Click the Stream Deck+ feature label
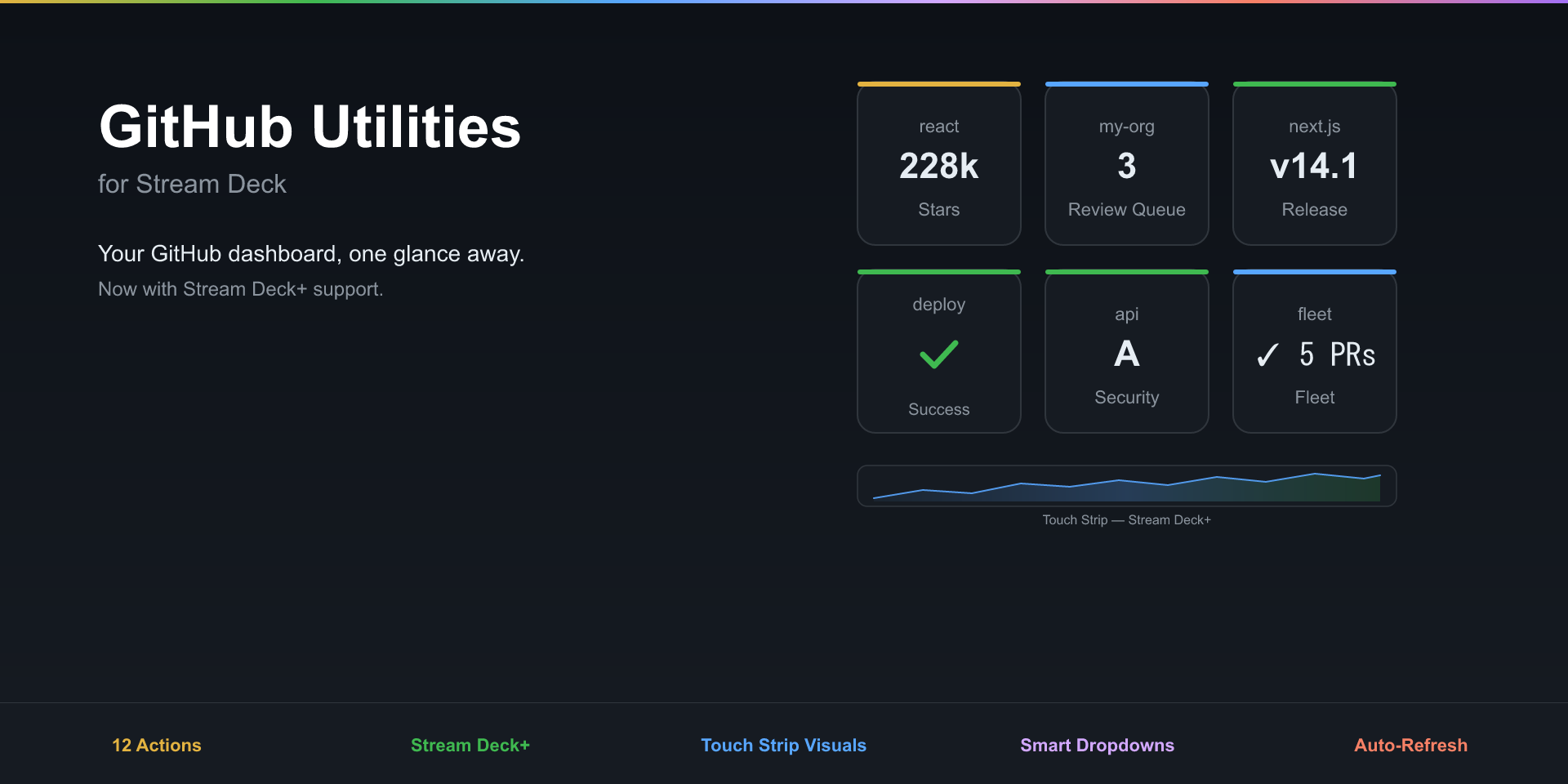The height and width of the screenshot is (784, 1568). (x=470, y=745)
